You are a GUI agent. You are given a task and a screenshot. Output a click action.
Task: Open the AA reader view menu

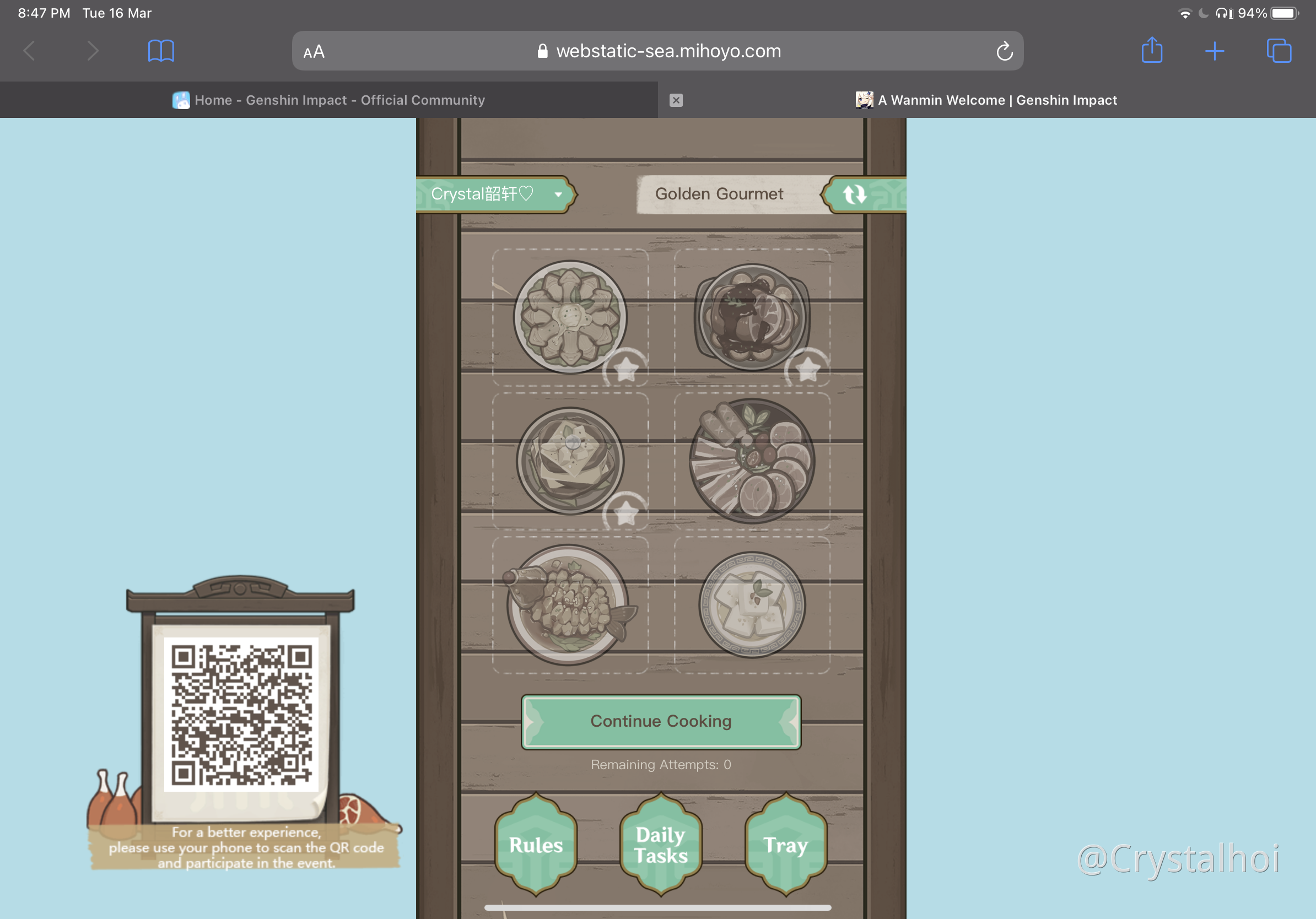pos(314,52)
